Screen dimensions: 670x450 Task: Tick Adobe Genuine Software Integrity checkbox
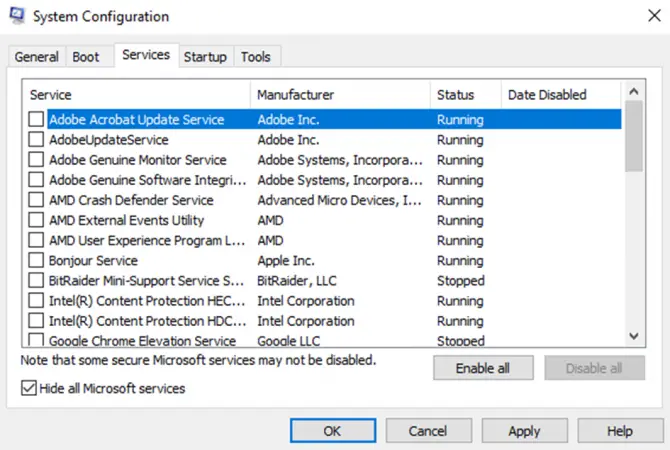tap(36, 179)
